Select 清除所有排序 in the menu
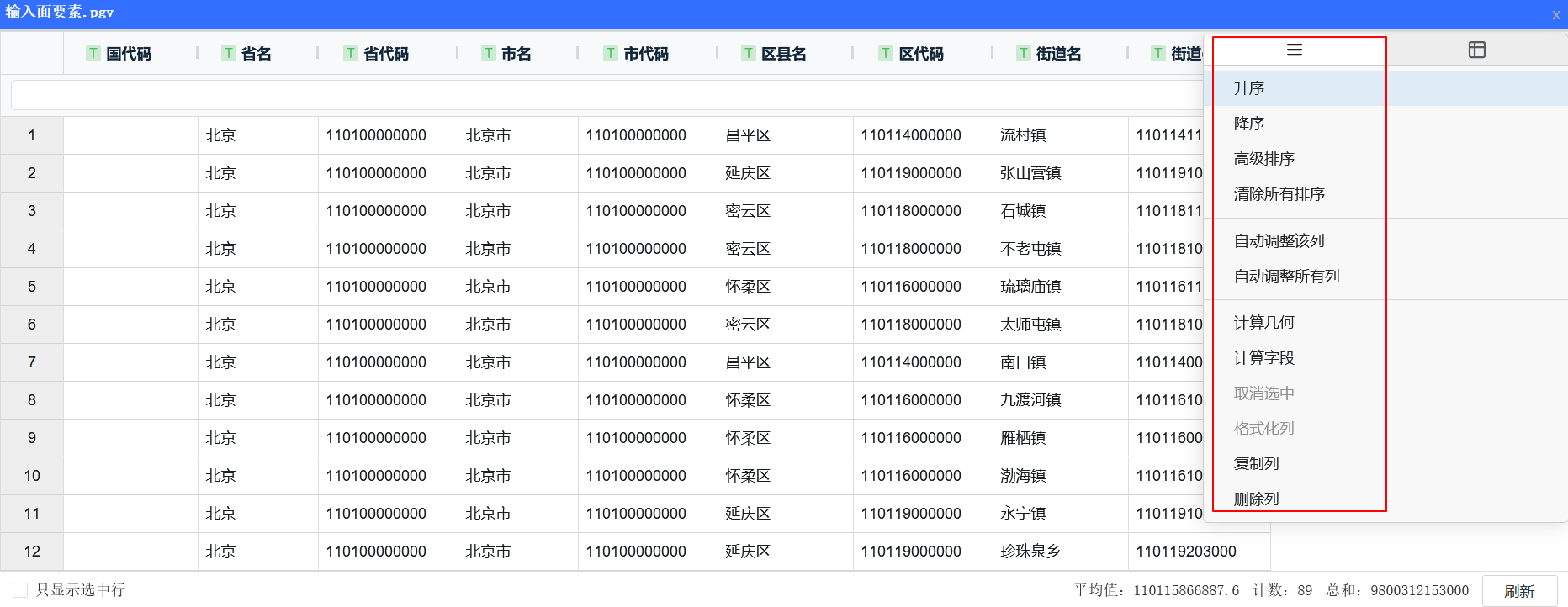Screen dimensions: 1568x607 (1279, 194)
